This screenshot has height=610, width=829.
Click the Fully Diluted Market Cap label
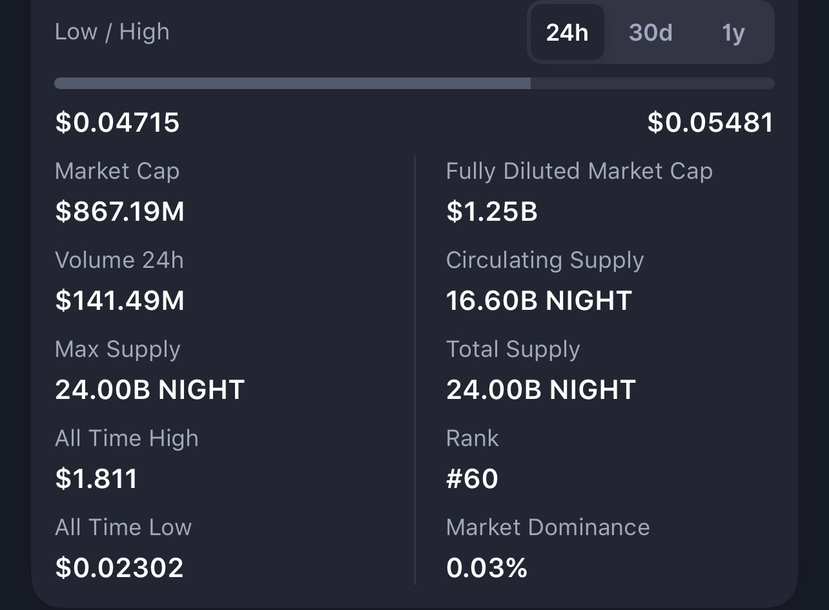(579, 171)
